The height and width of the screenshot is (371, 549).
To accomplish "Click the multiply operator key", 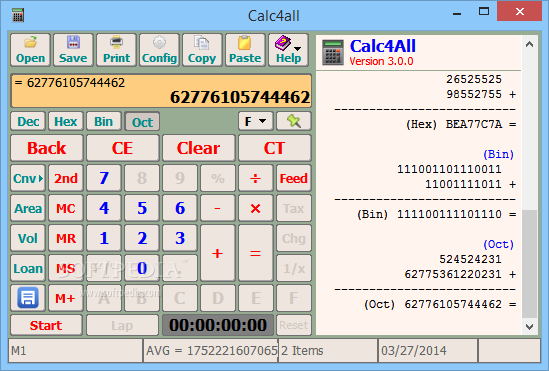I will [x=256, y=208].
